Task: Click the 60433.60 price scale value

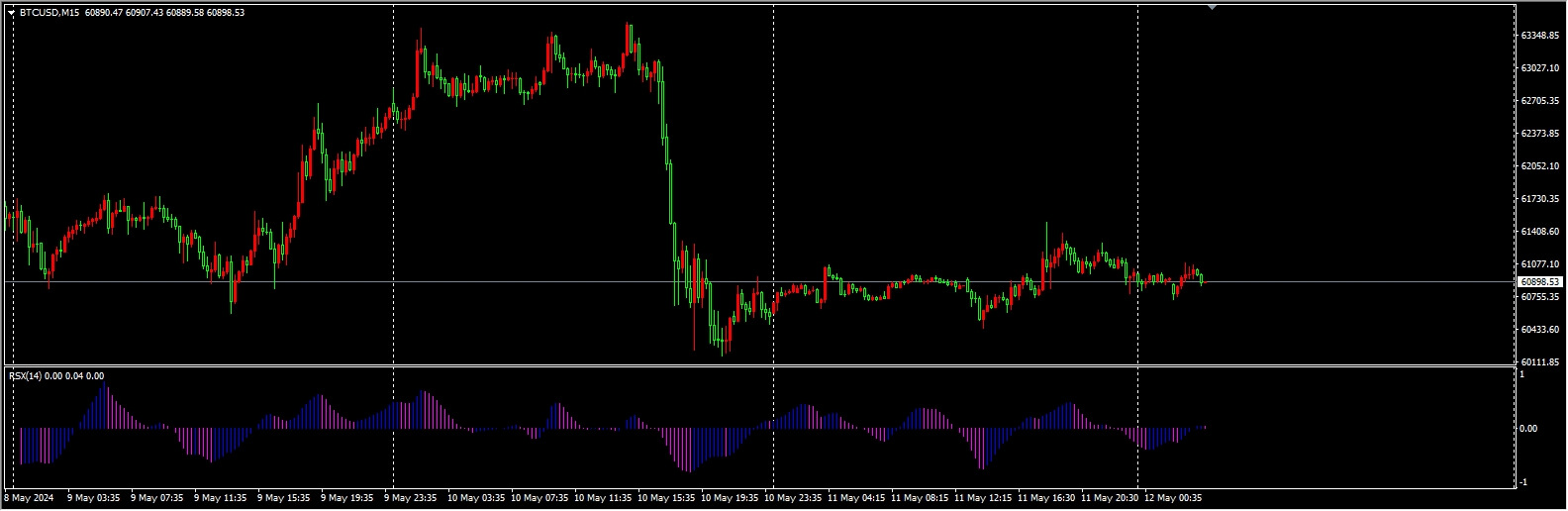Action: click(x=1541, y=330)
